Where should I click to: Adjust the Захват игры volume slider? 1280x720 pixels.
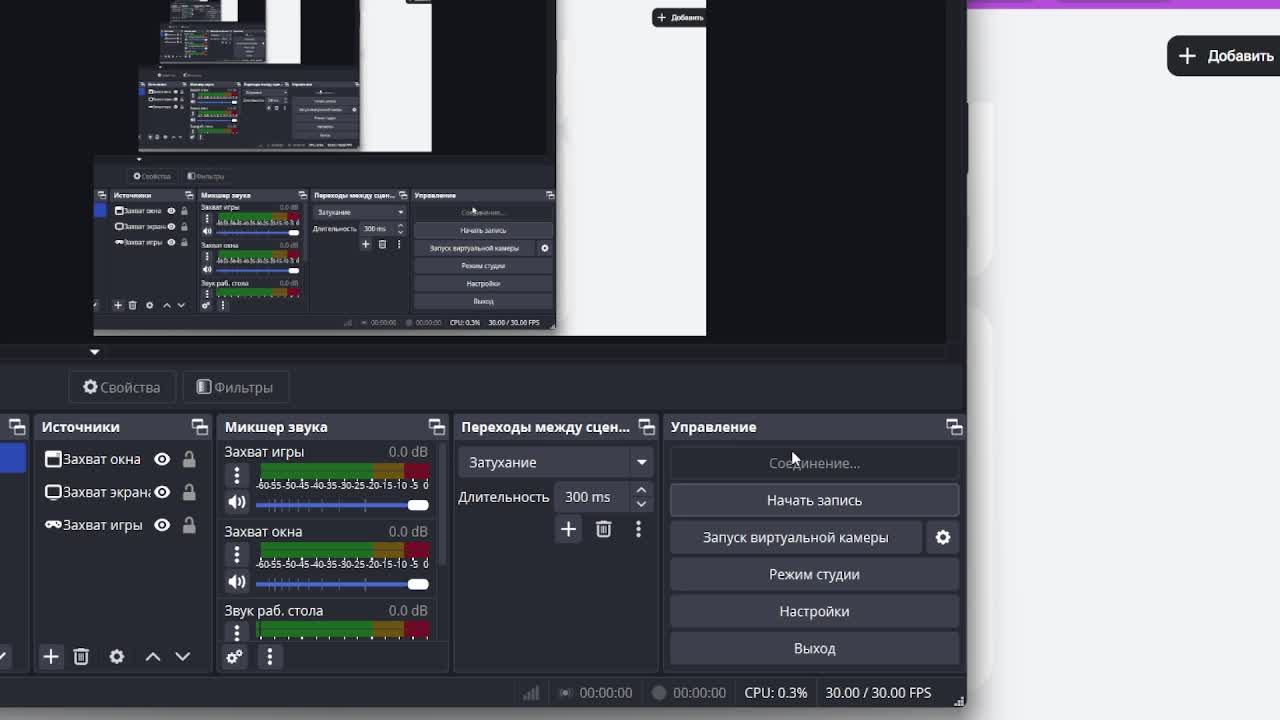click(x=342, y=505)
